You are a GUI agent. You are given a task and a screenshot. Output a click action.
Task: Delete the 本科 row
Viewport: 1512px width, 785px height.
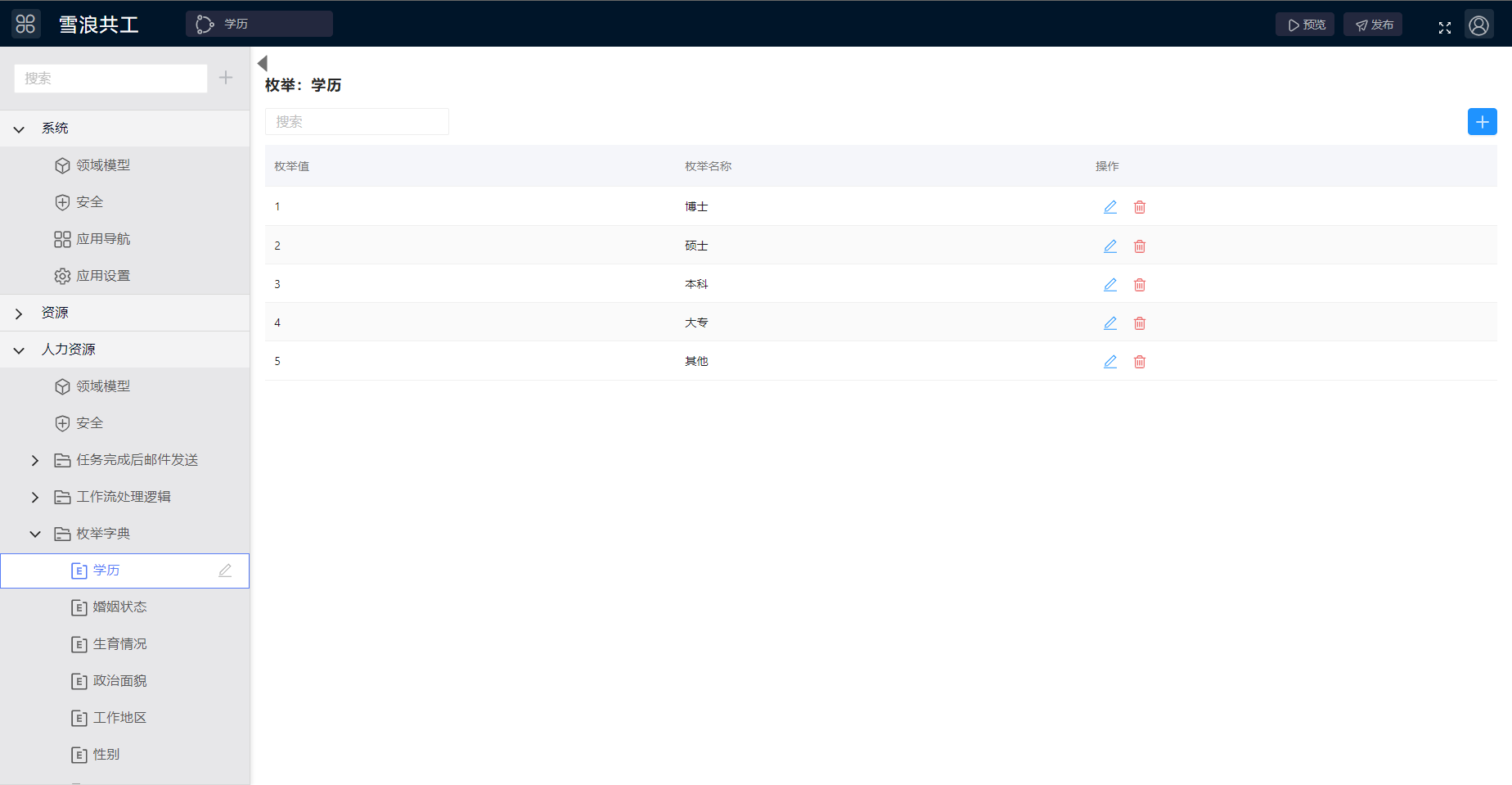coord(1140,285)
